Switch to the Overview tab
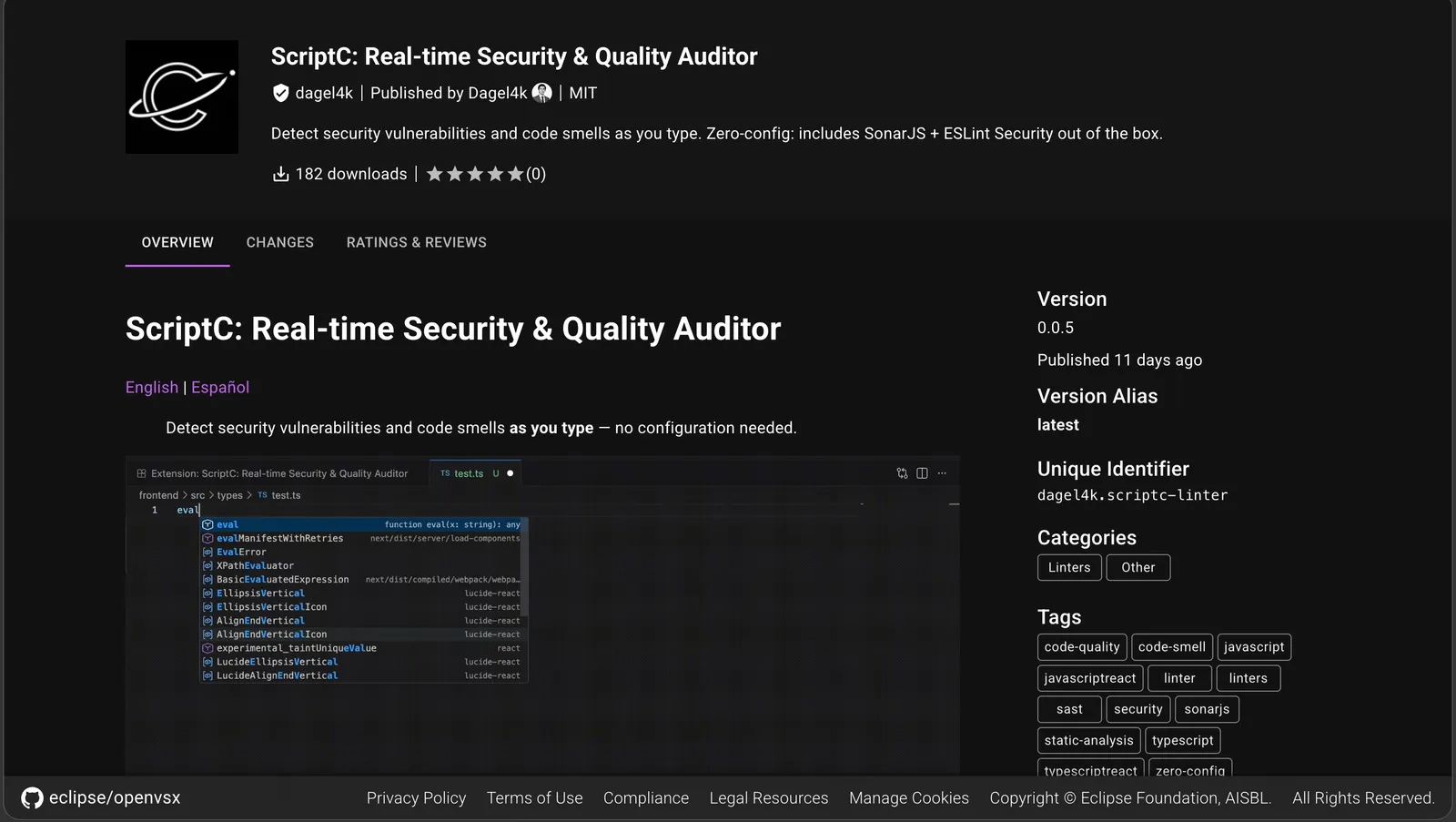The width and height of the screenshot is (1456, 822). pos(177,242)
